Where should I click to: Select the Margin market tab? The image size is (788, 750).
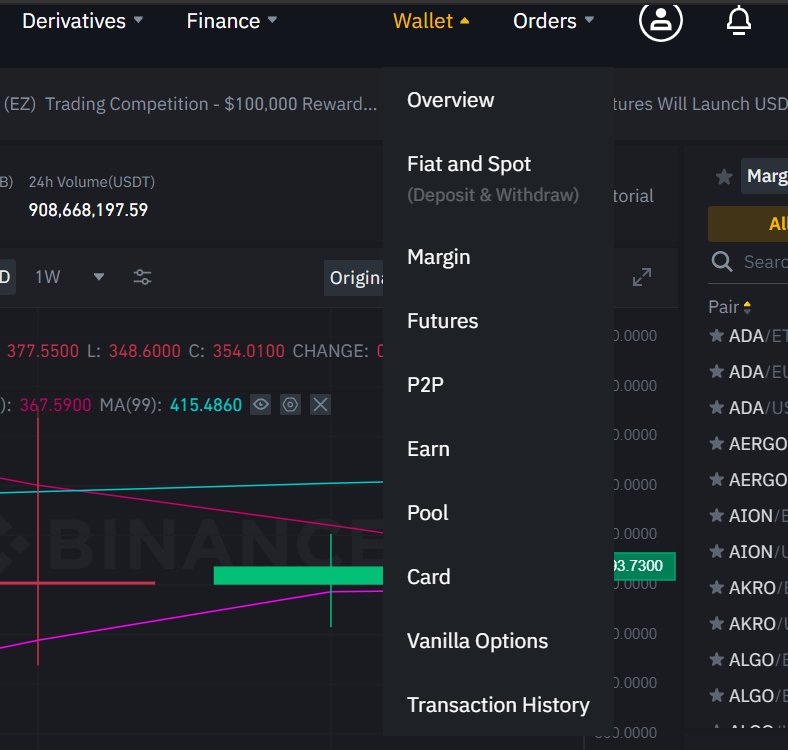[x=764, y=176]
